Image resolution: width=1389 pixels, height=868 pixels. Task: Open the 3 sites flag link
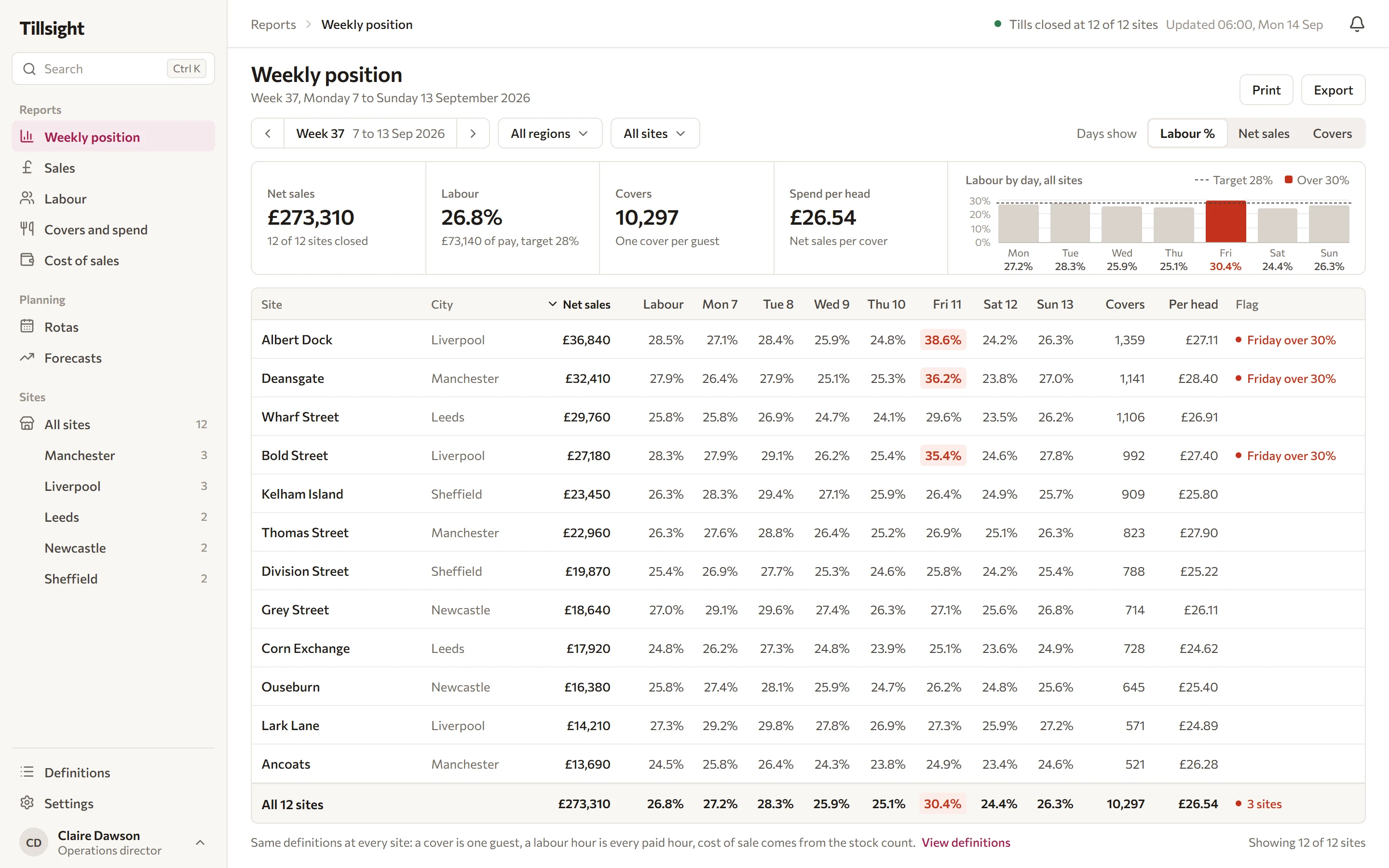click(1264, 804)
